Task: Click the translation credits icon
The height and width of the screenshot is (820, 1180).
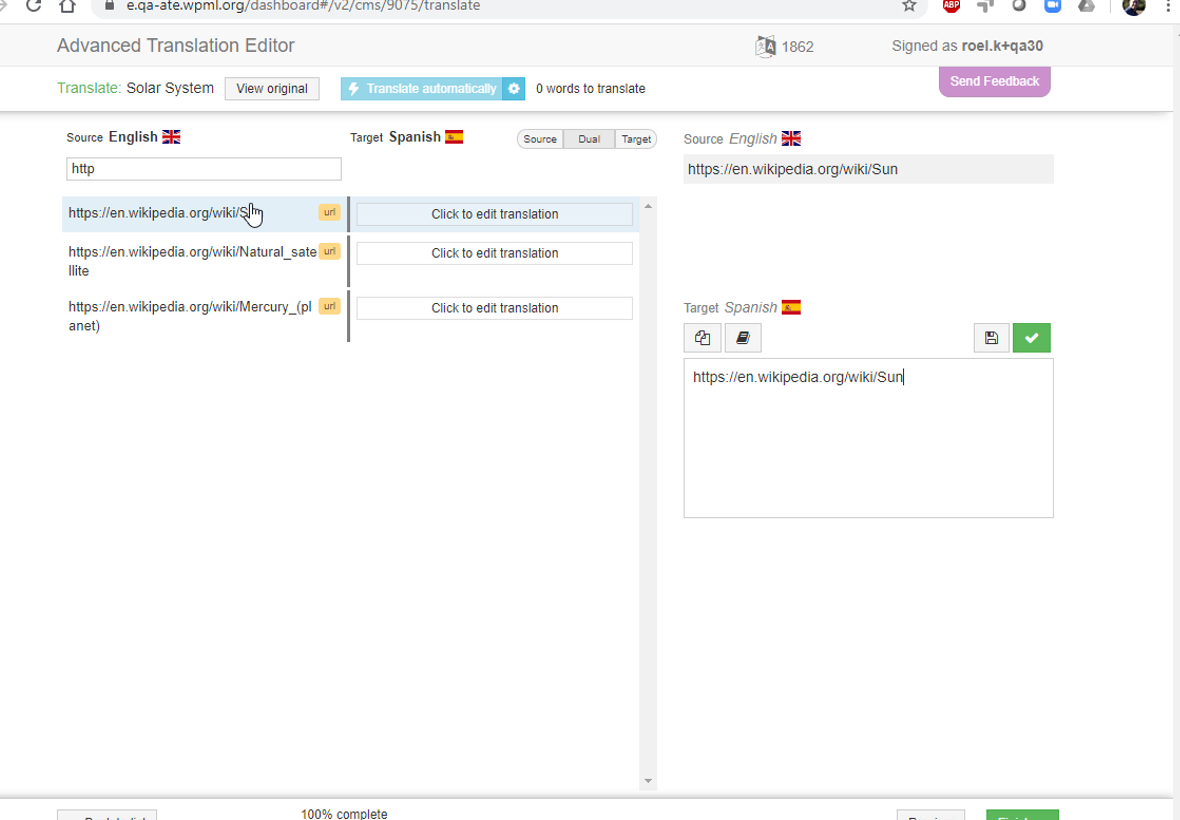Action: coord(765,46)
